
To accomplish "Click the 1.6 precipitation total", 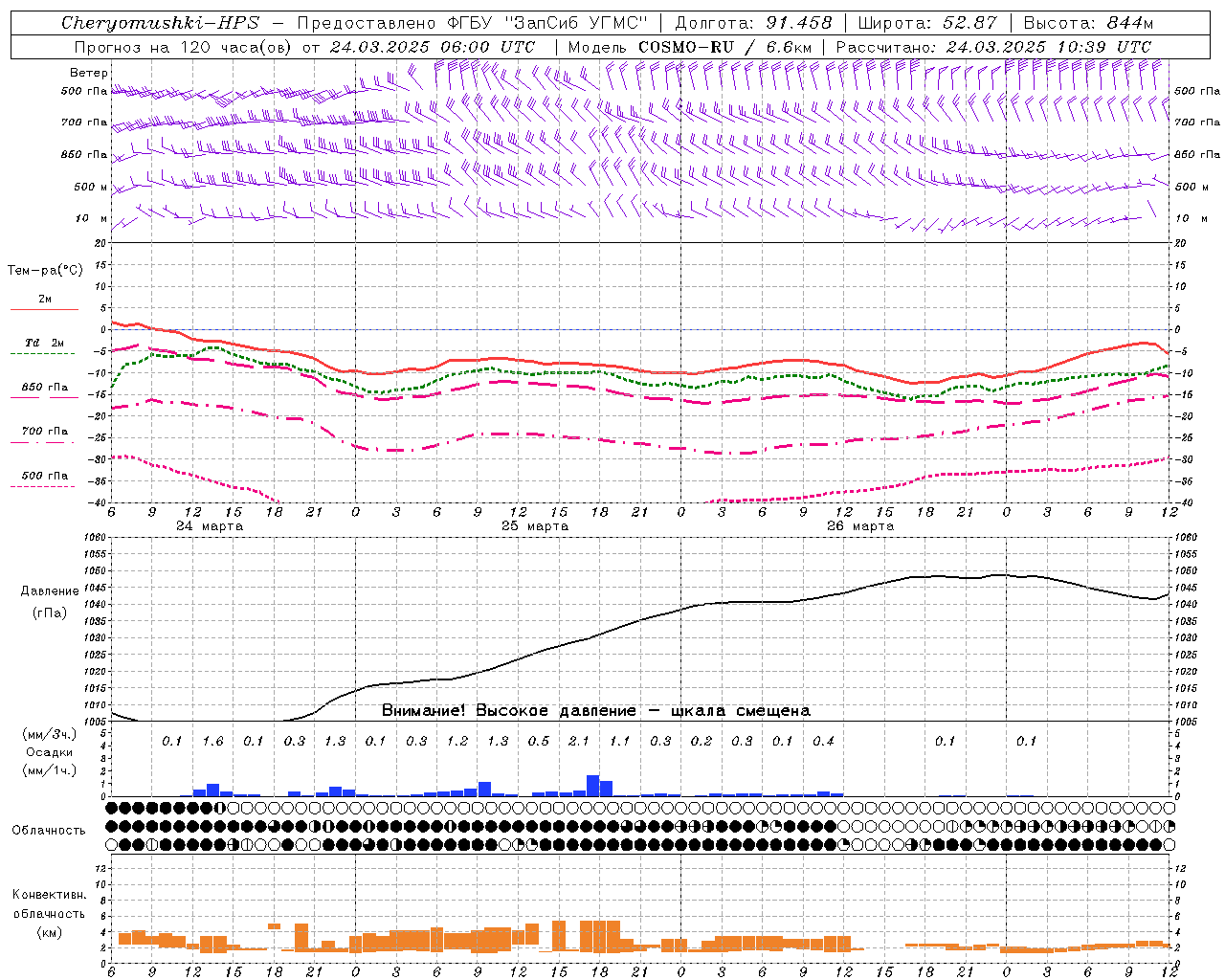I will pos(212,741).
